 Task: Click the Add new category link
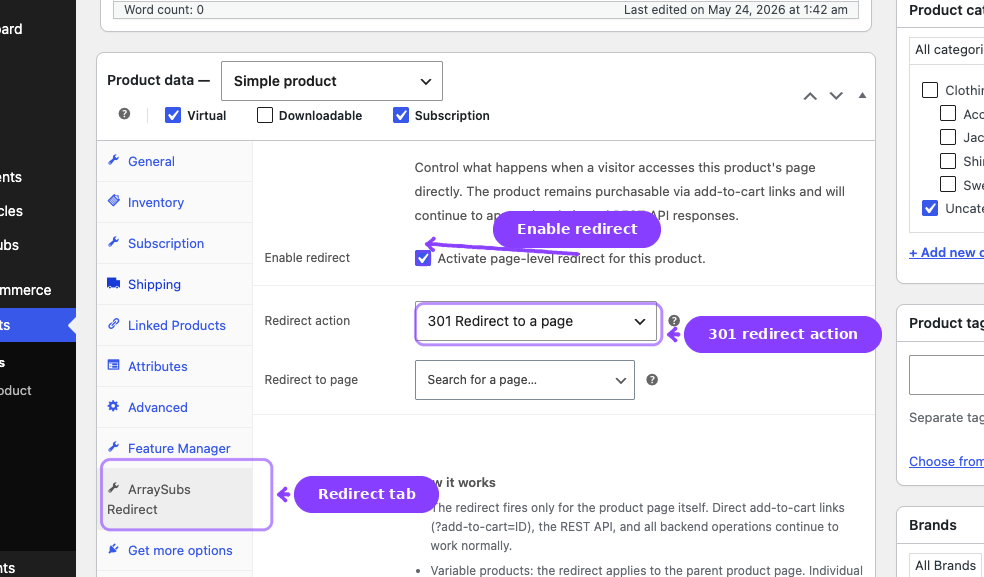click(x=946, y=252)
